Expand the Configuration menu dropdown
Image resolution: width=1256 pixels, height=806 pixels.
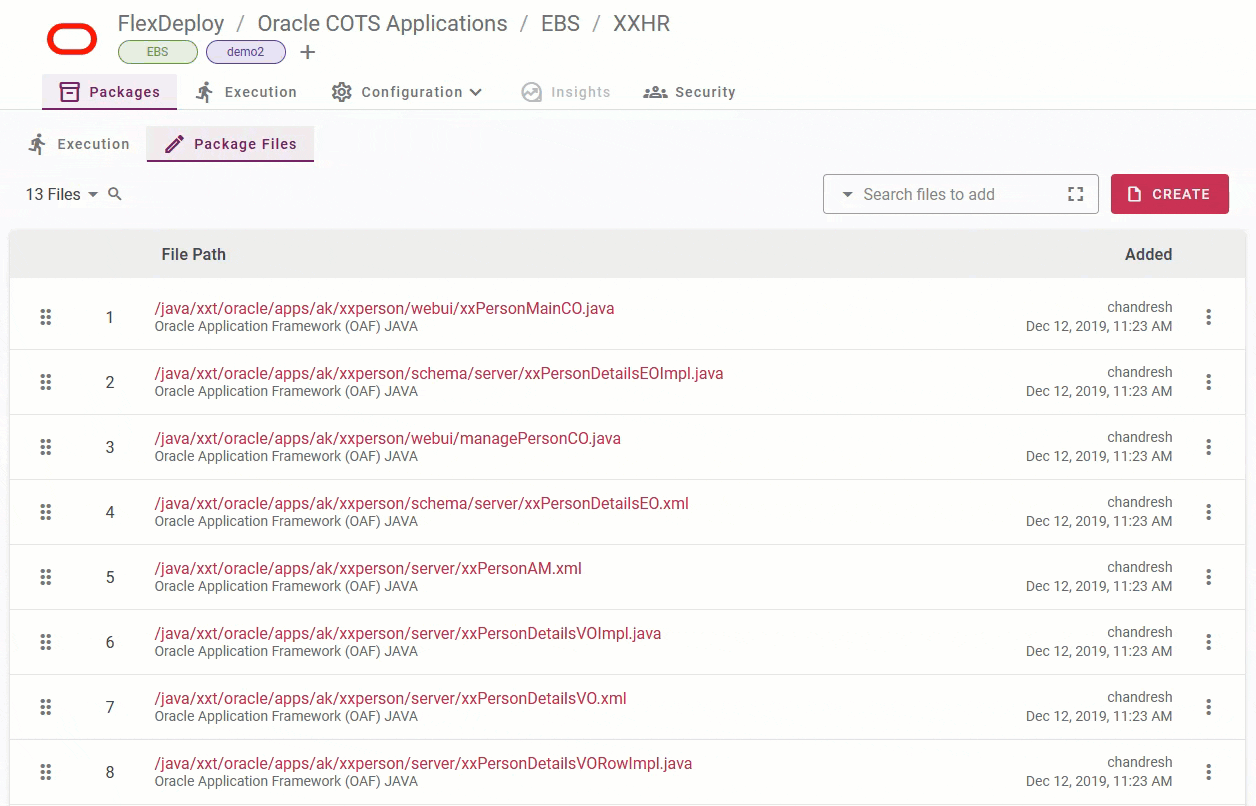pyautogui.click(x=407, y=92)
